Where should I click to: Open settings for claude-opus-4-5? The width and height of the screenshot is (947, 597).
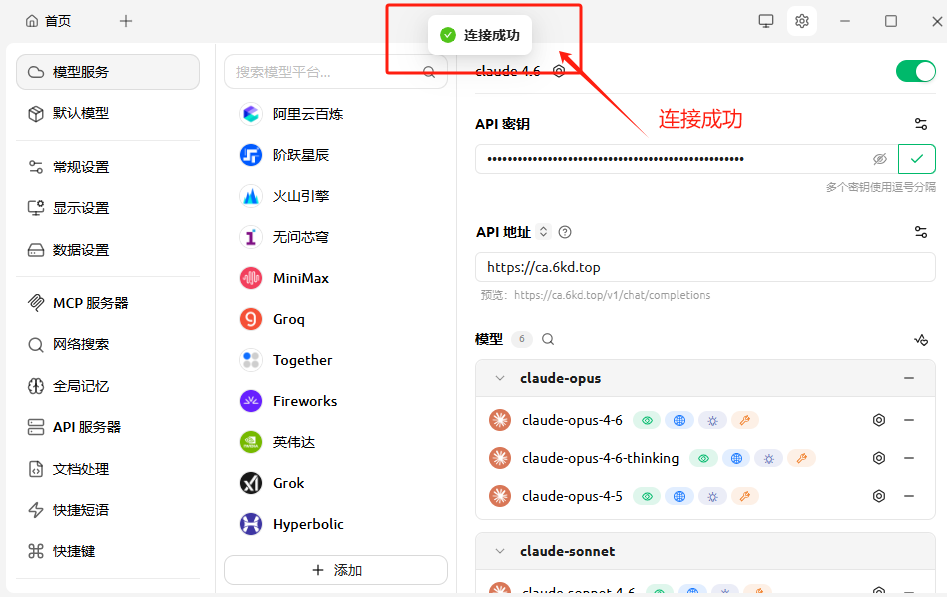click(x=879, y=496)
